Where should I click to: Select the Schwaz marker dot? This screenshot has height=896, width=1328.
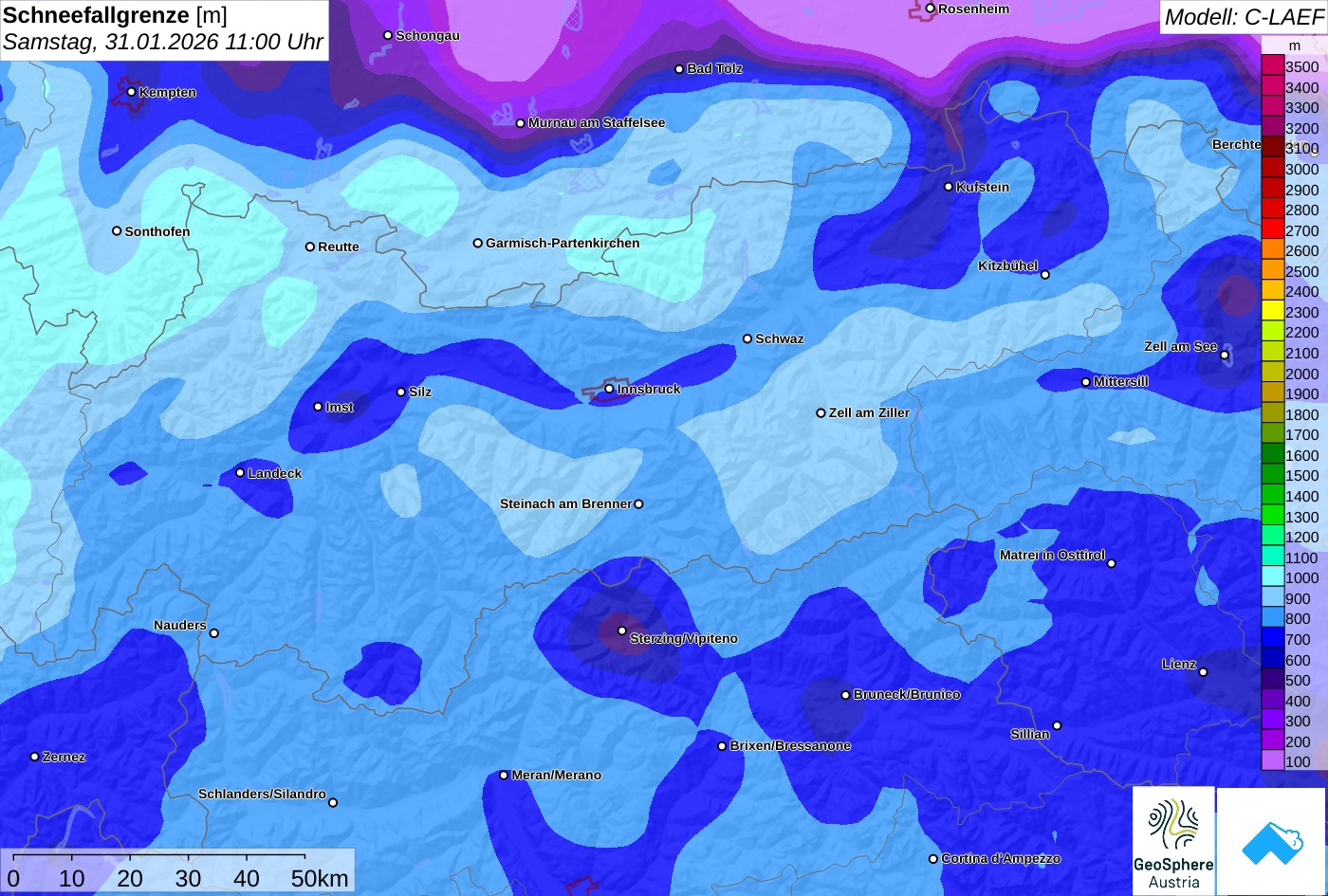(747, 338)
